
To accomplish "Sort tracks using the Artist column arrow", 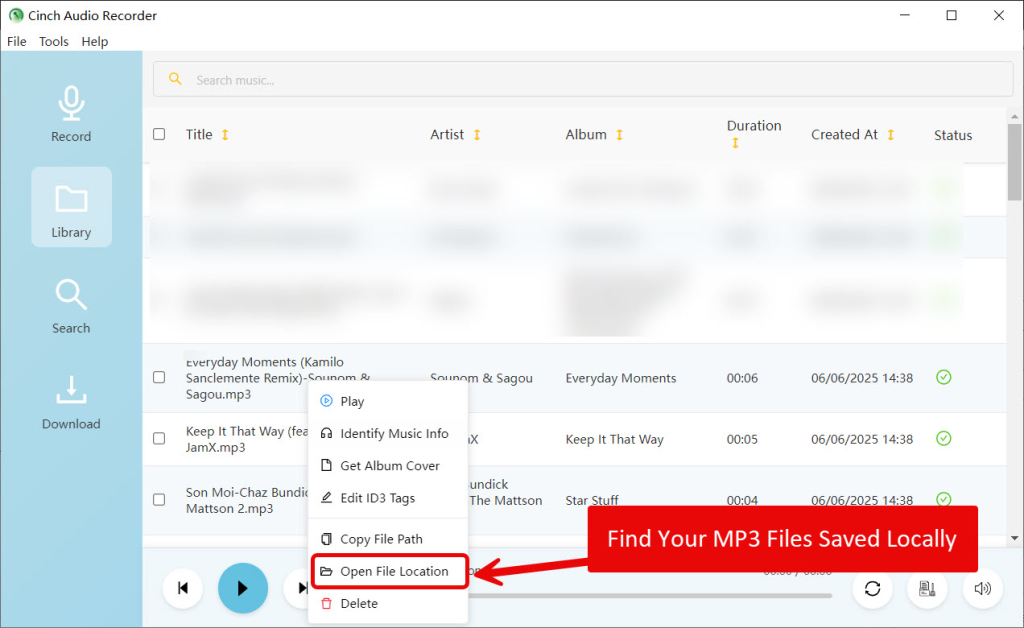I will pos(477,135).
